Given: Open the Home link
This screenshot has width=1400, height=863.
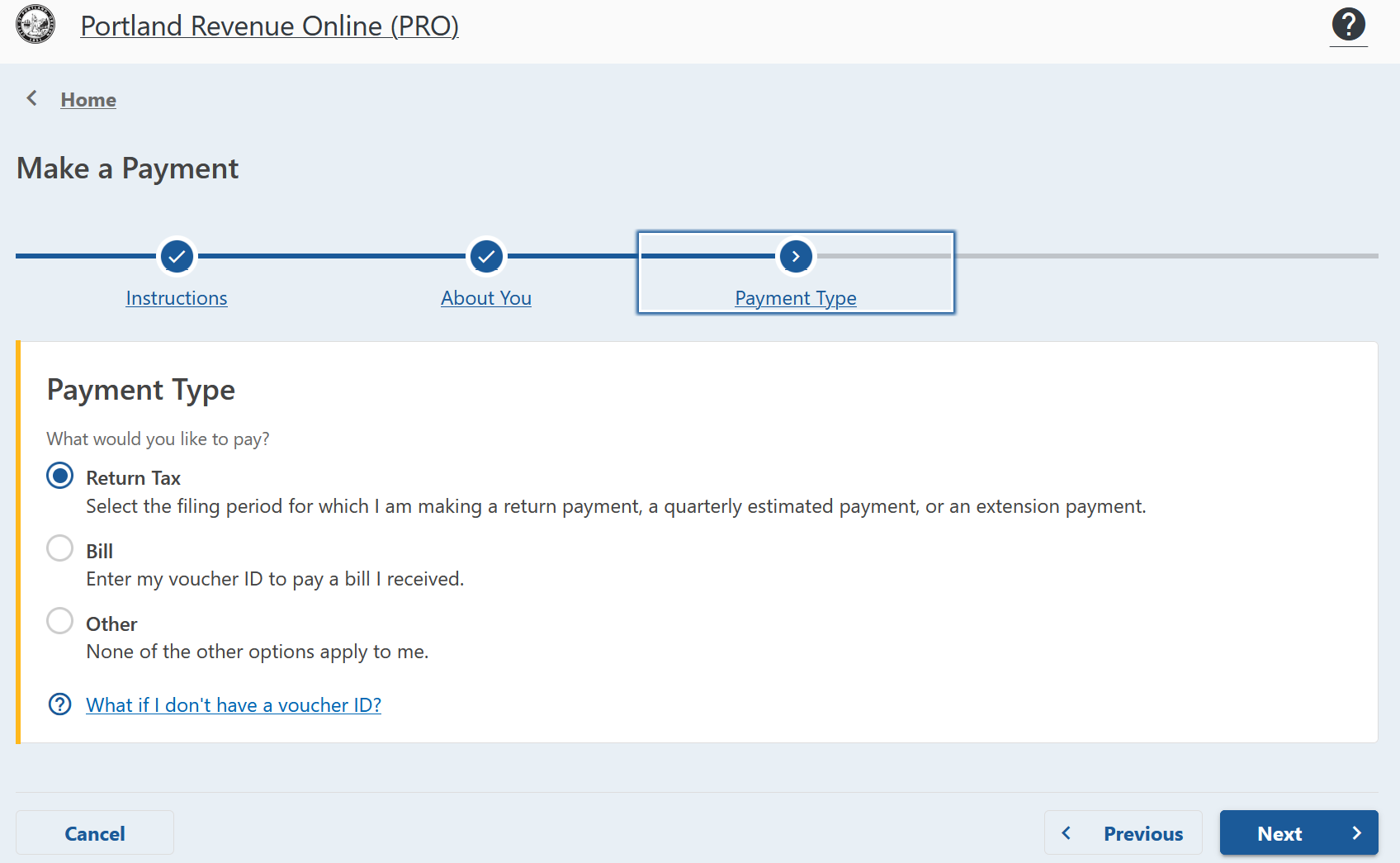Looking at the screenshot, I should 87,99.
